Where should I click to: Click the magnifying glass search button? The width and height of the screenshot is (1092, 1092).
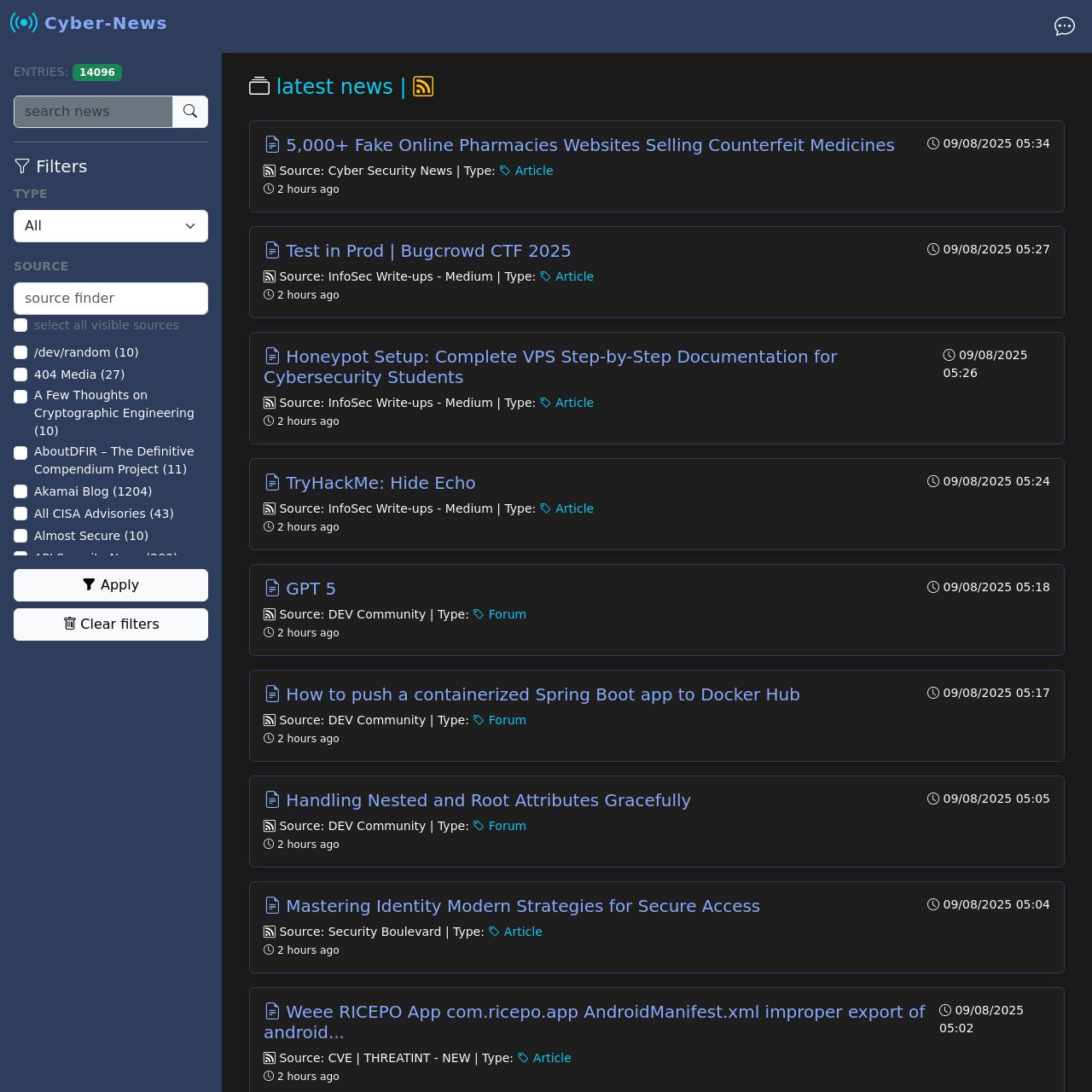190,112
